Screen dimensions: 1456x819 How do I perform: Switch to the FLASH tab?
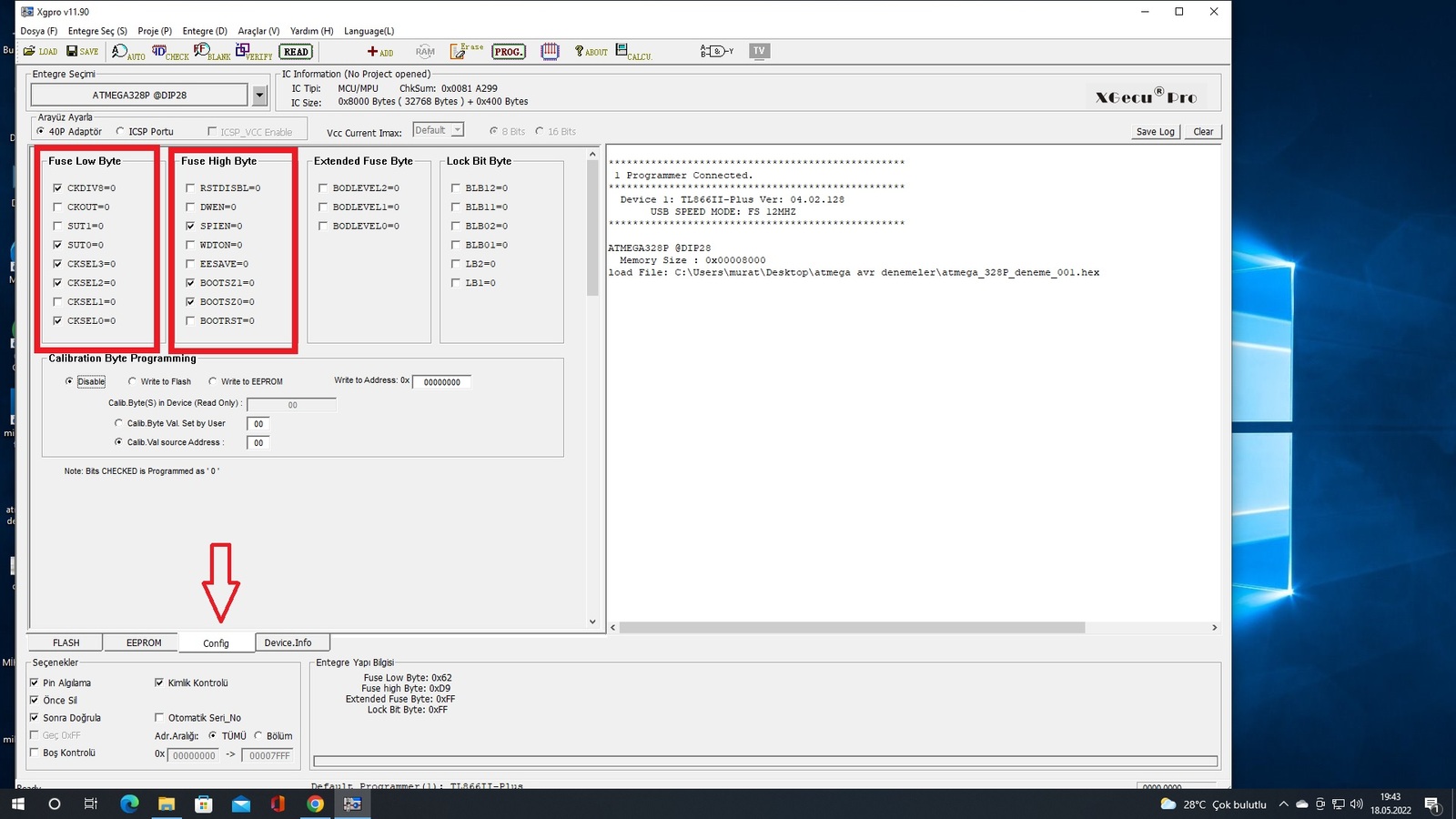coord(66,642)
